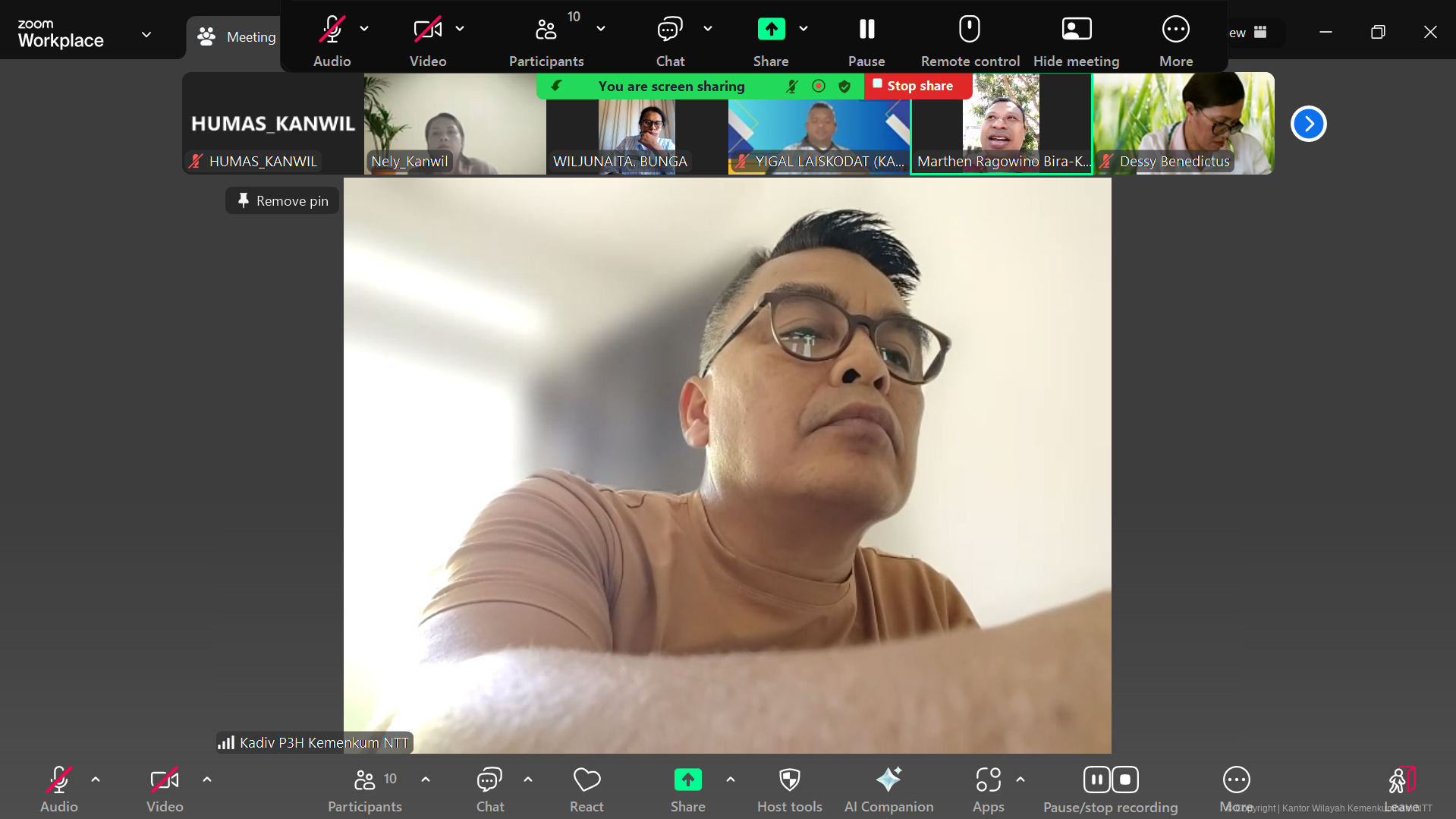The width and height of the screenshot is (1456, 819).
Task: Remove pin from the pinned video
Action: point(281,200)
